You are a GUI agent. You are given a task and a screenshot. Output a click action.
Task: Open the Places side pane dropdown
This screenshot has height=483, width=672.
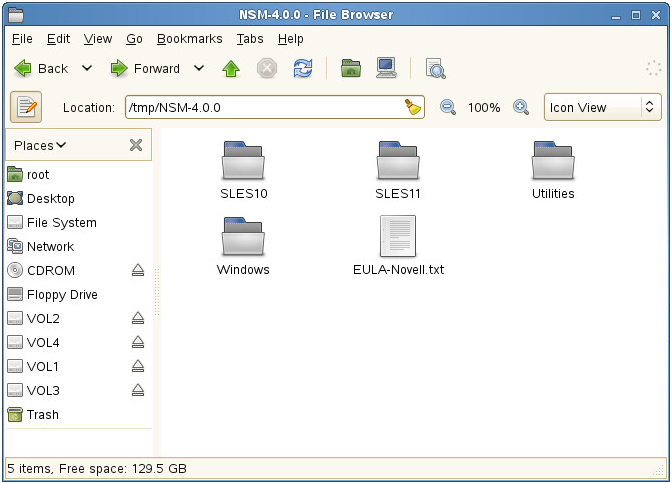(x=40, y=145)
